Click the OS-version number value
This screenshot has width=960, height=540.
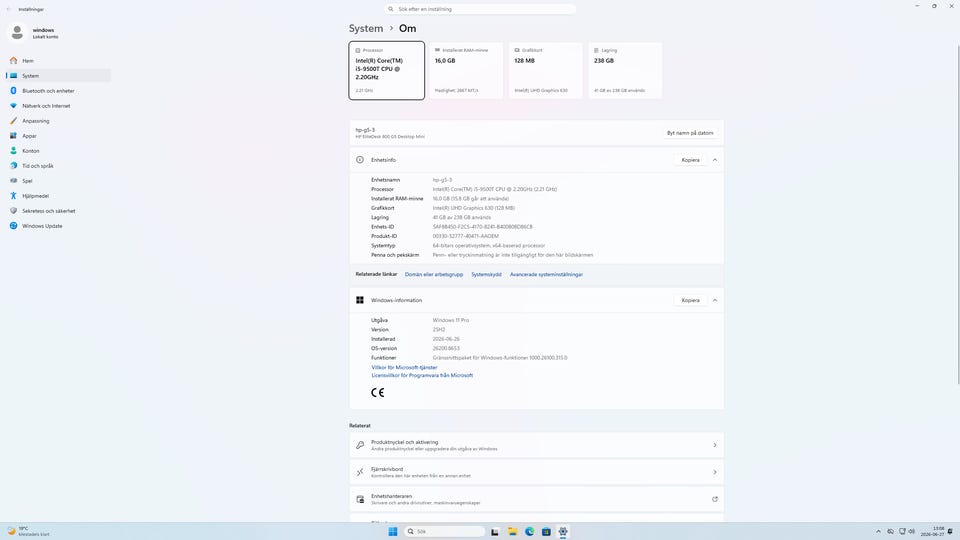click(x=446, y=348)
